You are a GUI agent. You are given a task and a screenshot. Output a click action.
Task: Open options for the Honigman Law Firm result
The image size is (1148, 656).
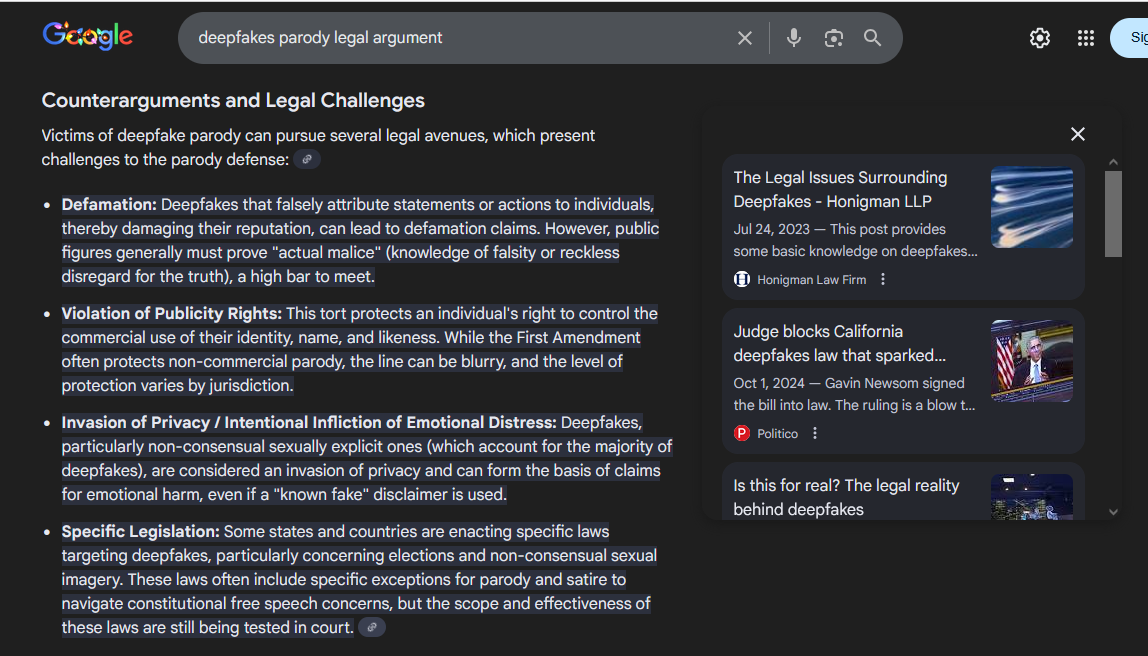pyautogui.click(x=883, y=280)
